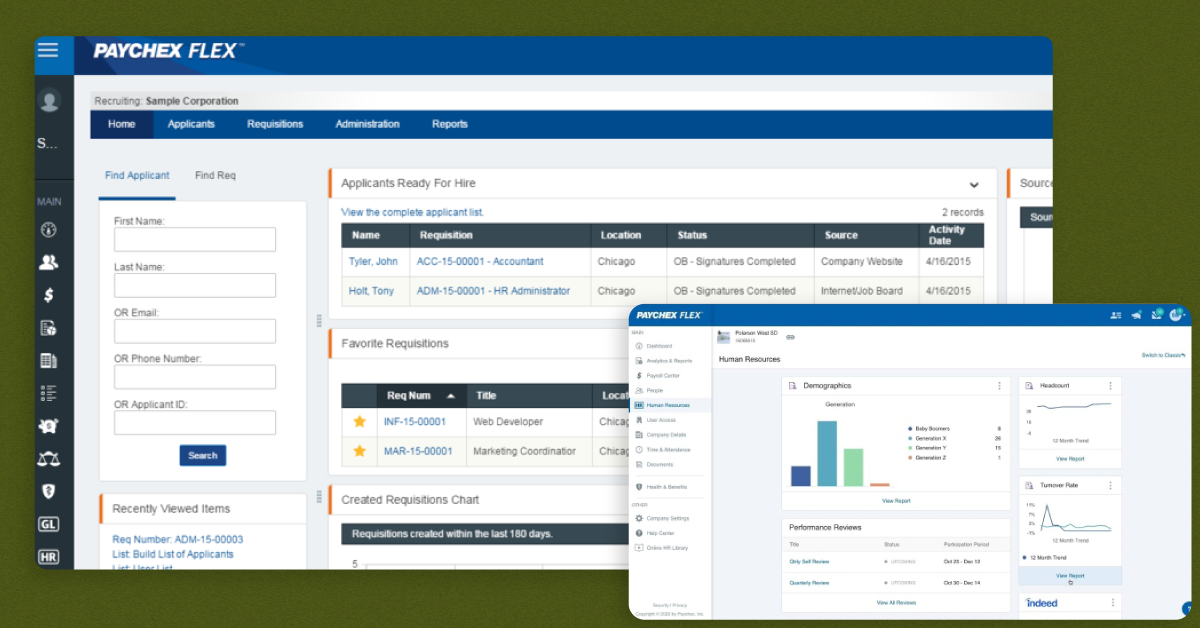
Task: Open requisition INF-15-00001 link
Action: pos(415,422)
